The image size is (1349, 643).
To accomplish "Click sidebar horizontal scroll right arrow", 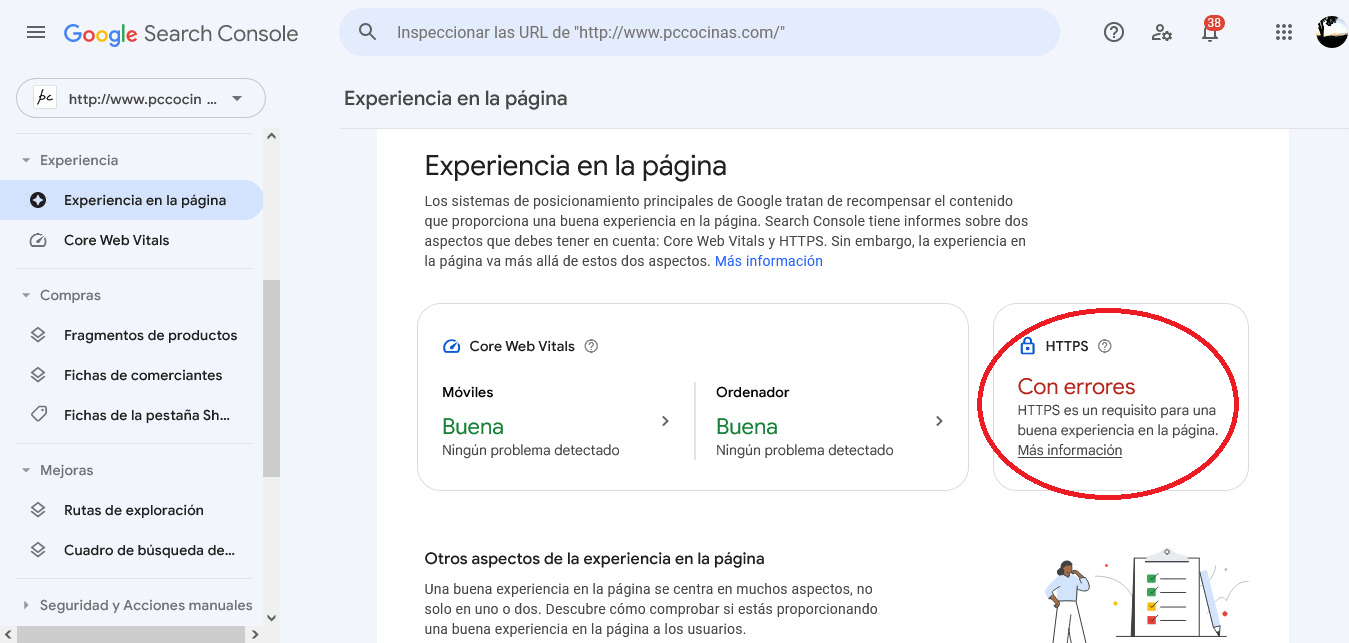I will coord(255,634).
